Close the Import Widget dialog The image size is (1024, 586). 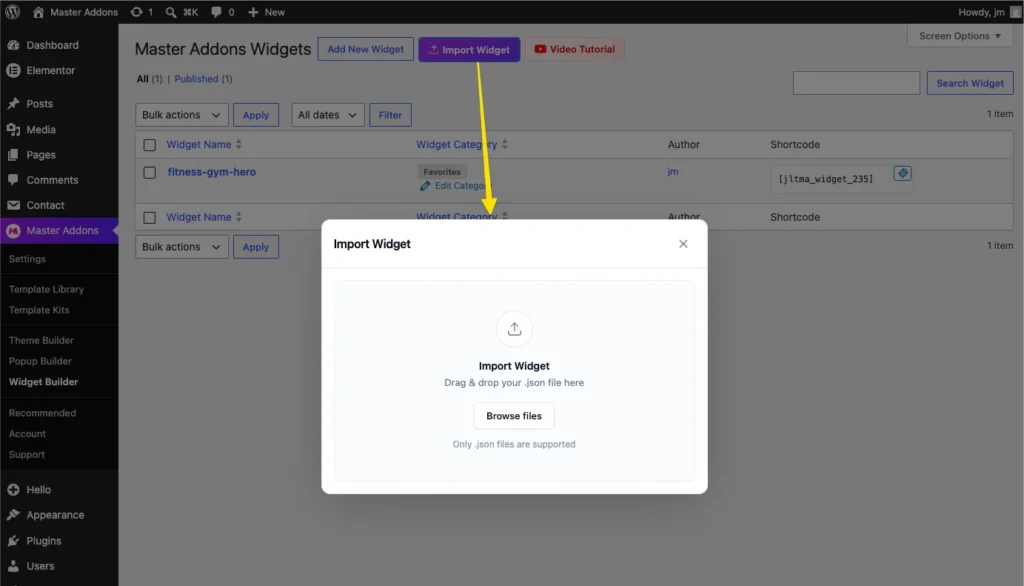coord(683,244)
